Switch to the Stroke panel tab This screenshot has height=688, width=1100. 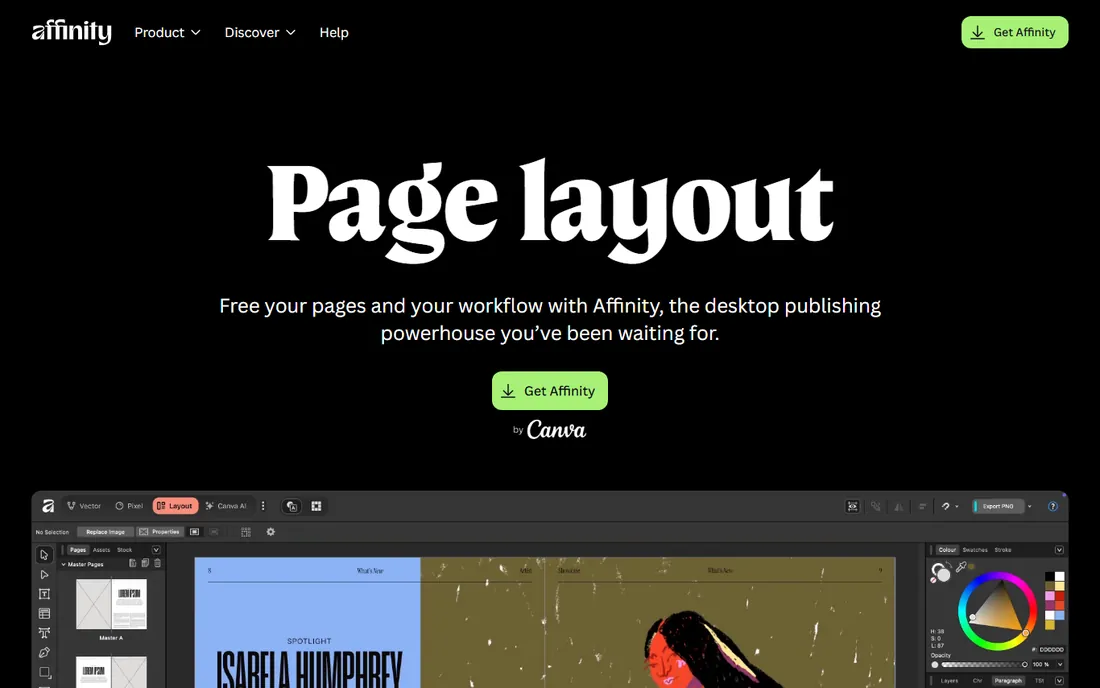click(1003, 550)
